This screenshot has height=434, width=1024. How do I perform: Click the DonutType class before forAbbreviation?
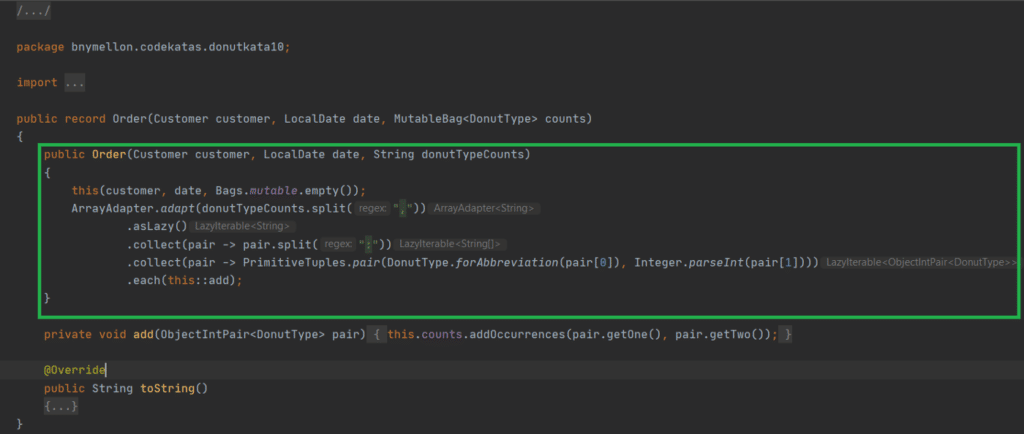coord(417,263)
